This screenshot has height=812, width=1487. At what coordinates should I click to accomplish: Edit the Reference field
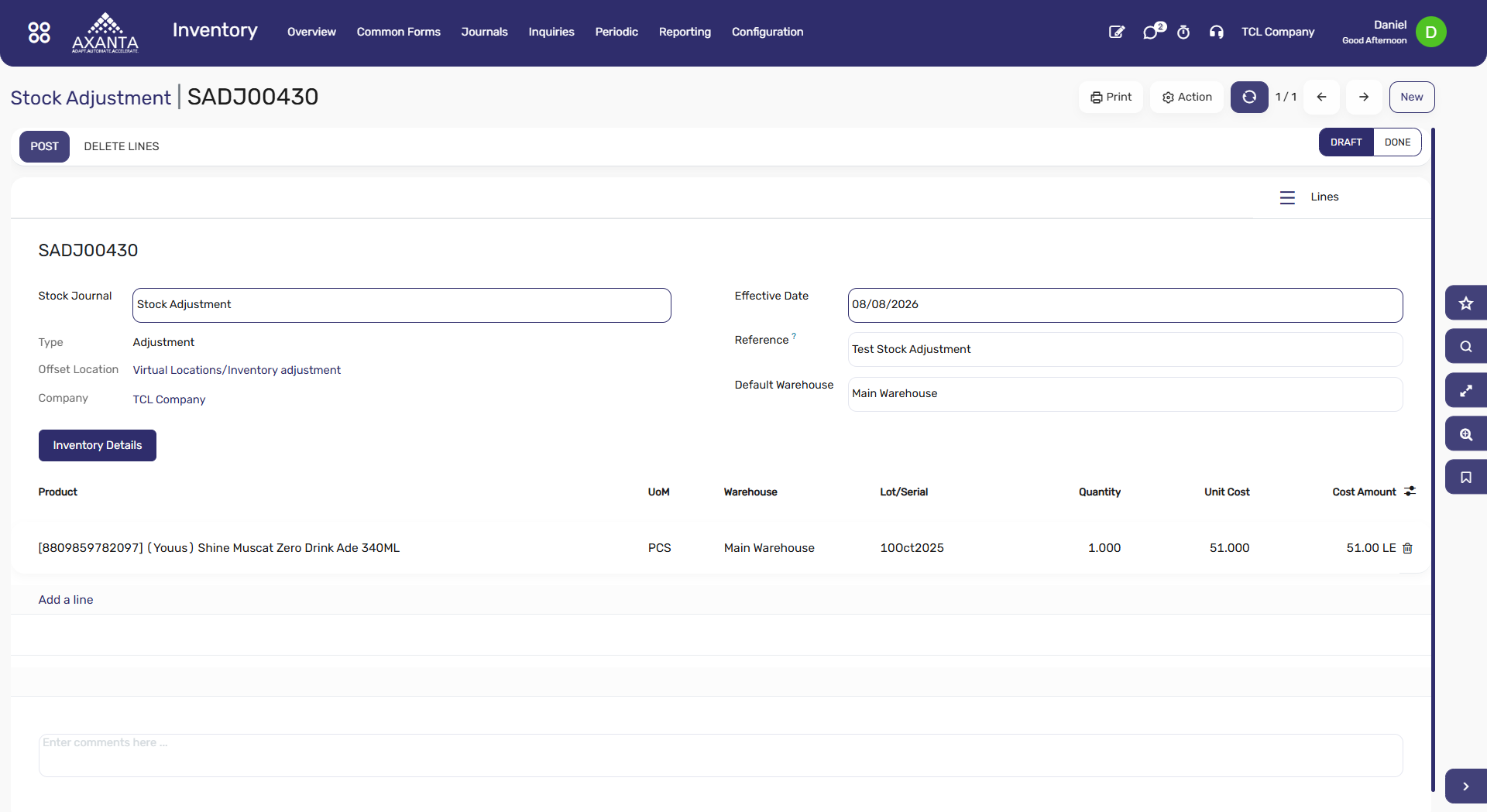tap(1125, 349)
